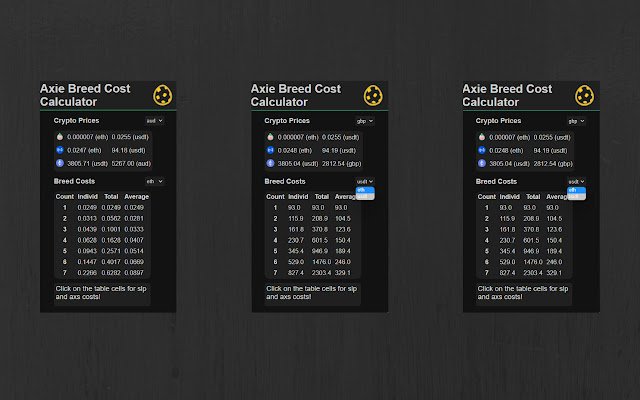Click 5267.00 (aud) price in left panel
The image size is (640, 400).
[131, 163]
